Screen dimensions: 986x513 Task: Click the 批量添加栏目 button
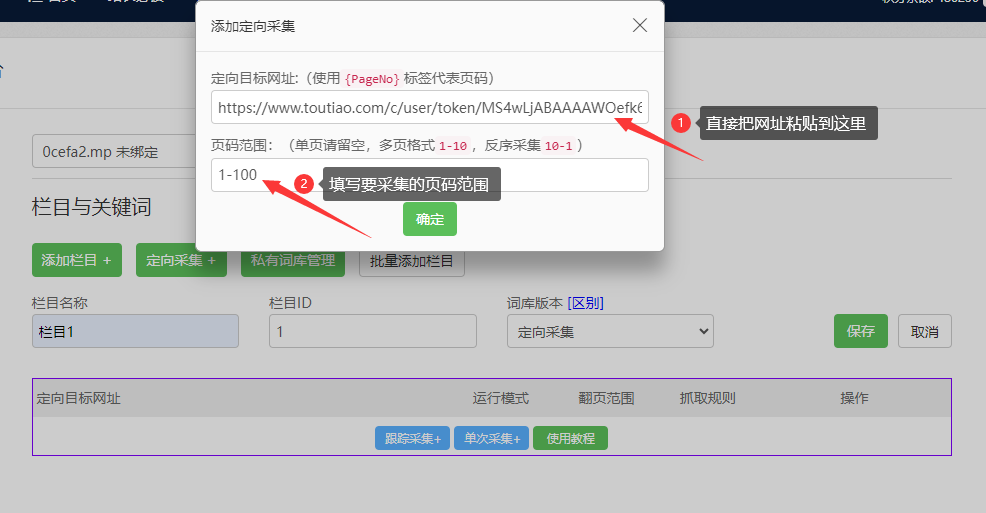tap(411, 262)
